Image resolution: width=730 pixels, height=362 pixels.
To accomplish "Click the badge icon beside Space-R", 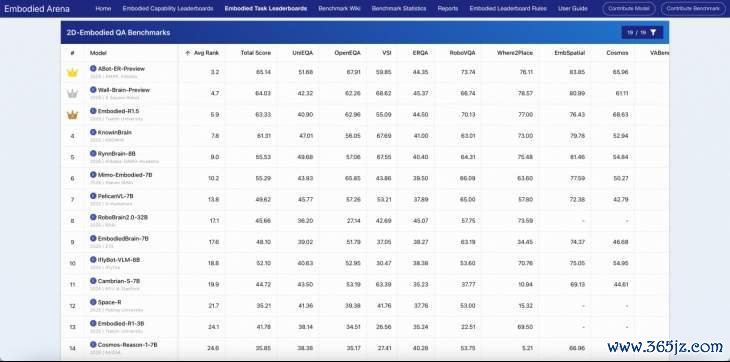I will 93,302.
